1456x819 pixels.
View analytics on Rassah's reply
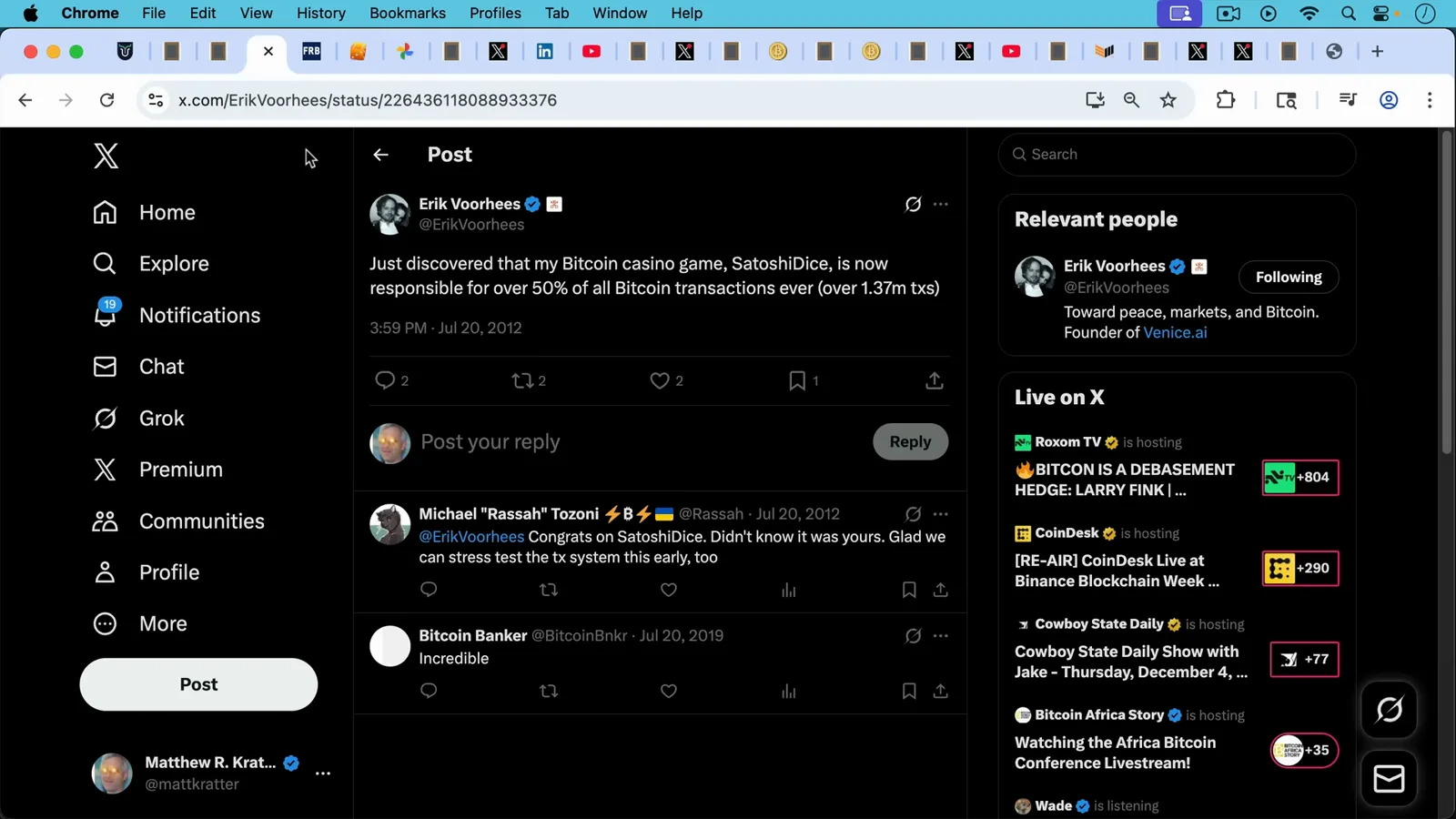(789, 590)
